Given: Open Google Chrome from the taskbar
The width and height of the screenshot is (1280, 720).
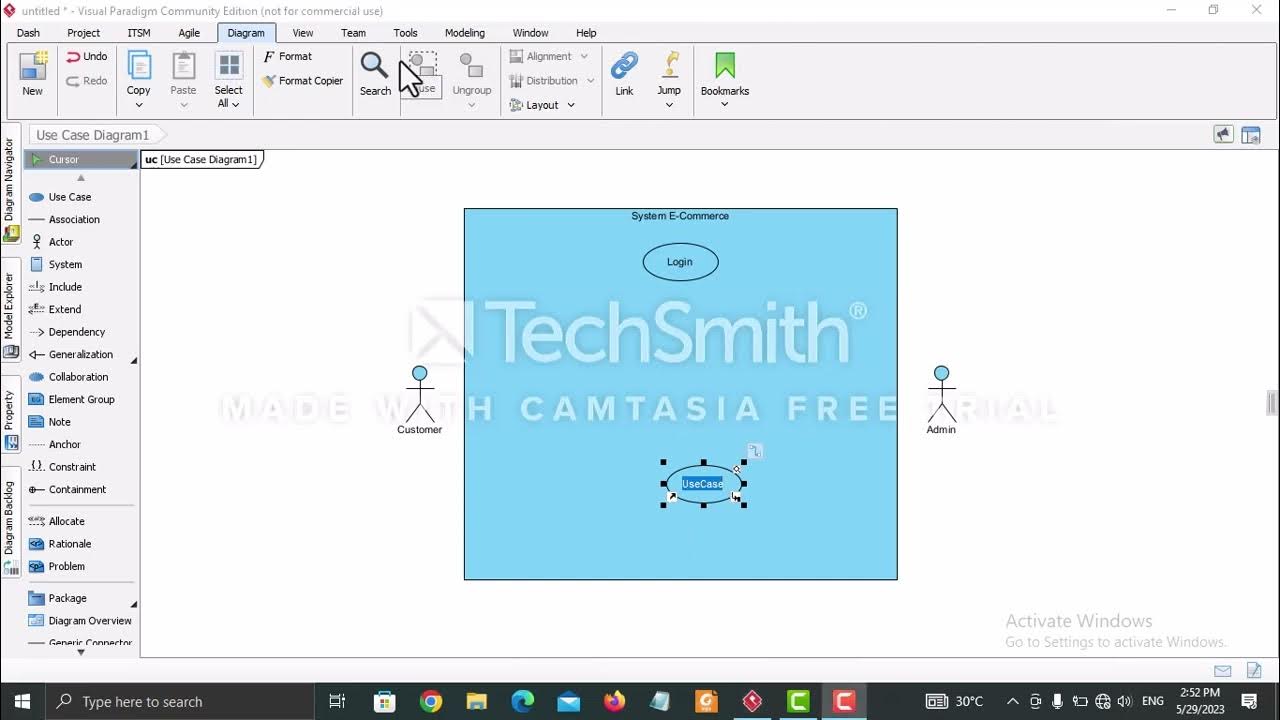Looking at the screenshot, I should pyautogui.click(x=431, y=701).
